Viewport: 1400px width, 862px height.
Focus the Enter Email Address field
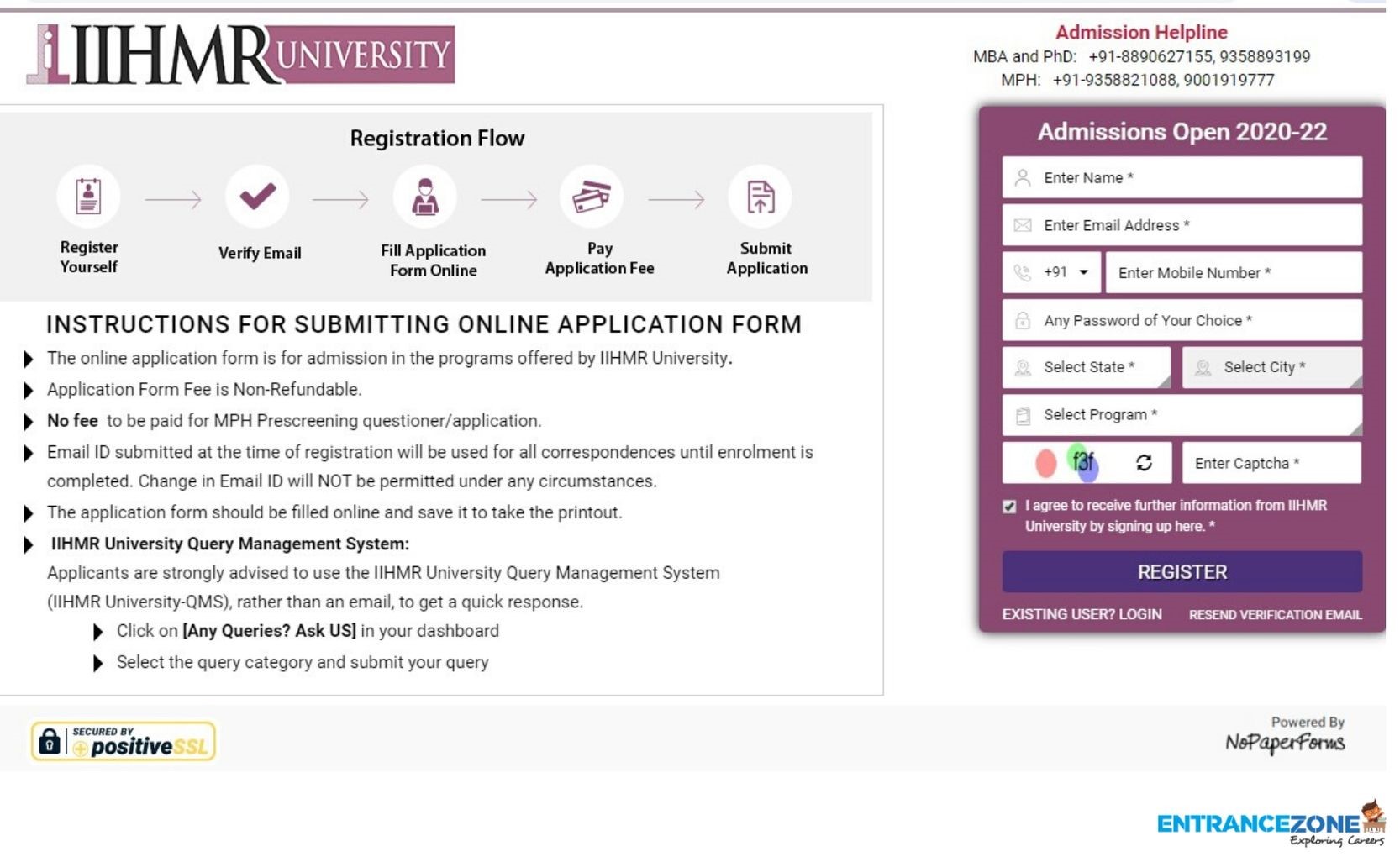coord(1182,225)
